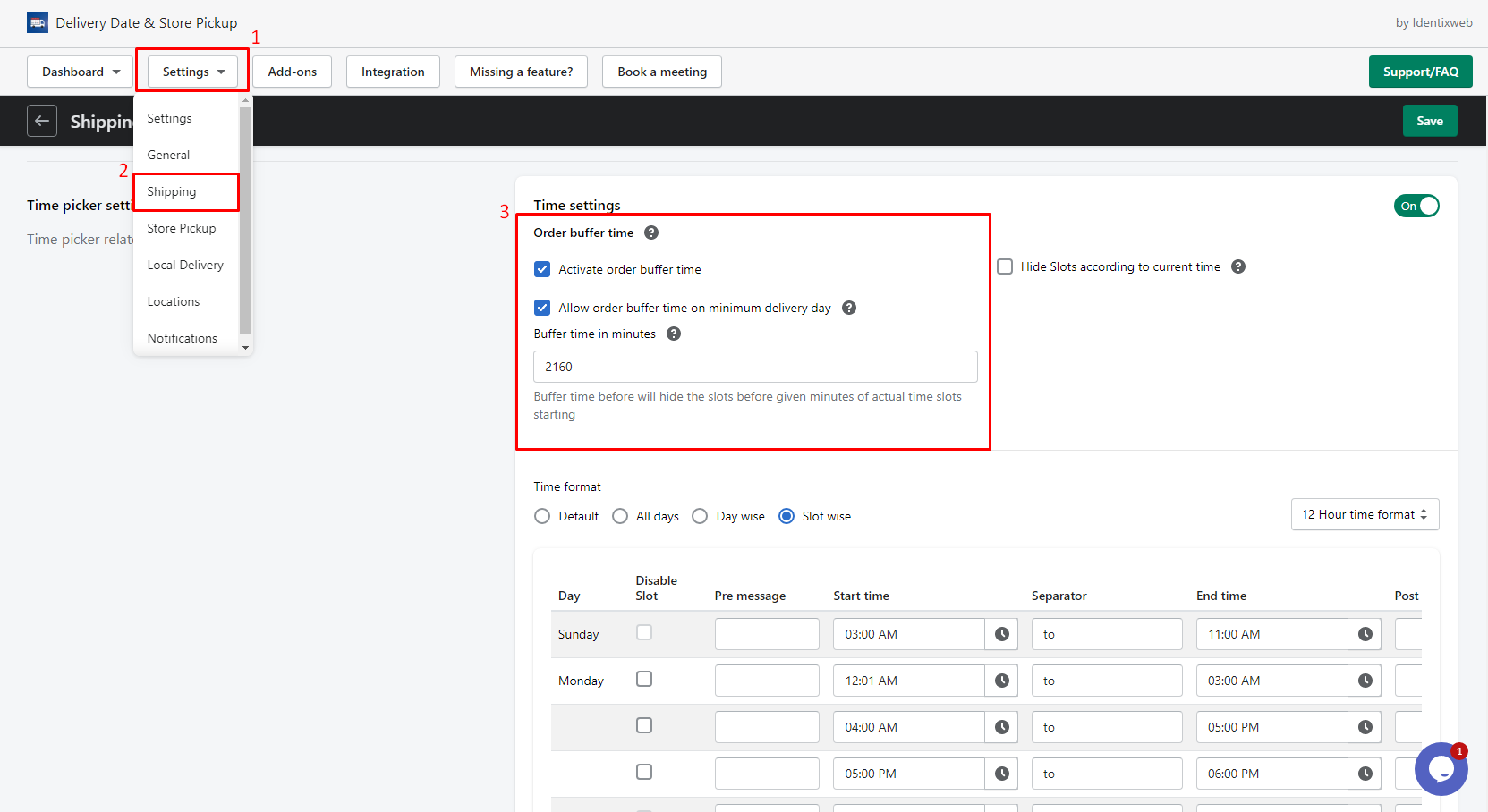Image resolution: width=1488 pixels, height=812 pixels.
Task: Expand the Dashboard dropdown
Action: click(x=81, y=72)
